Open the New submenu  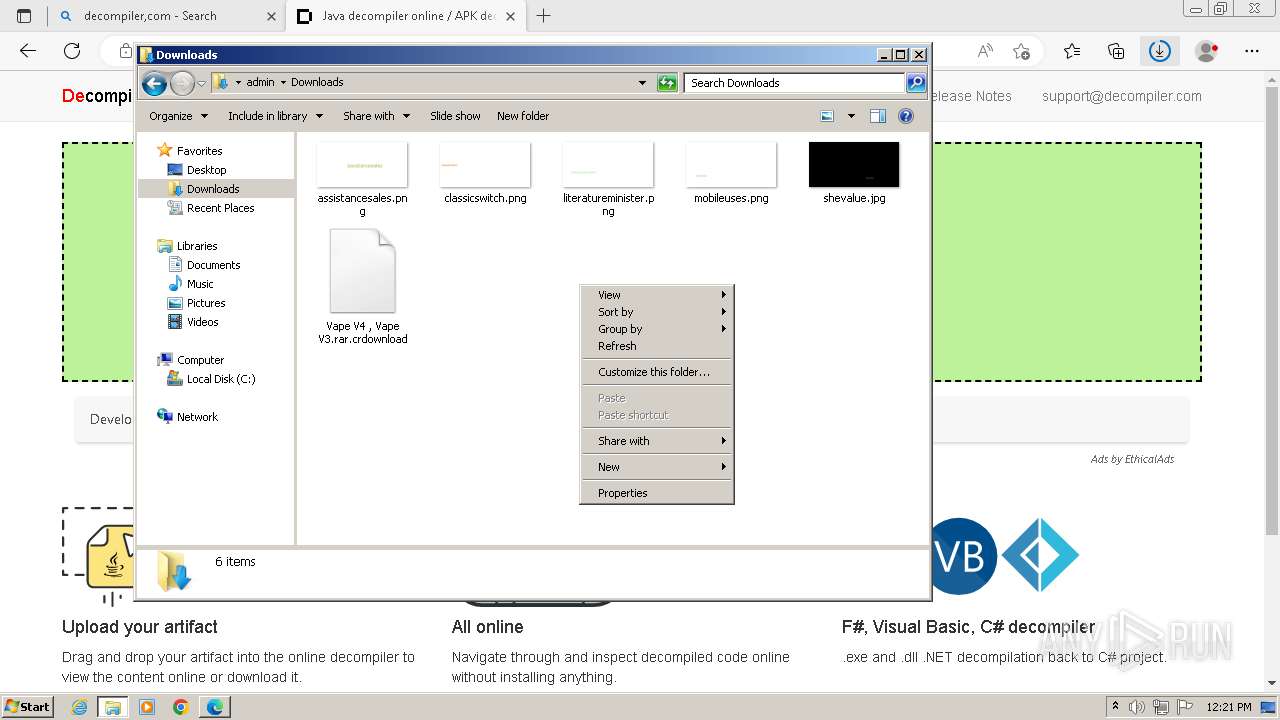coord(657,467)
